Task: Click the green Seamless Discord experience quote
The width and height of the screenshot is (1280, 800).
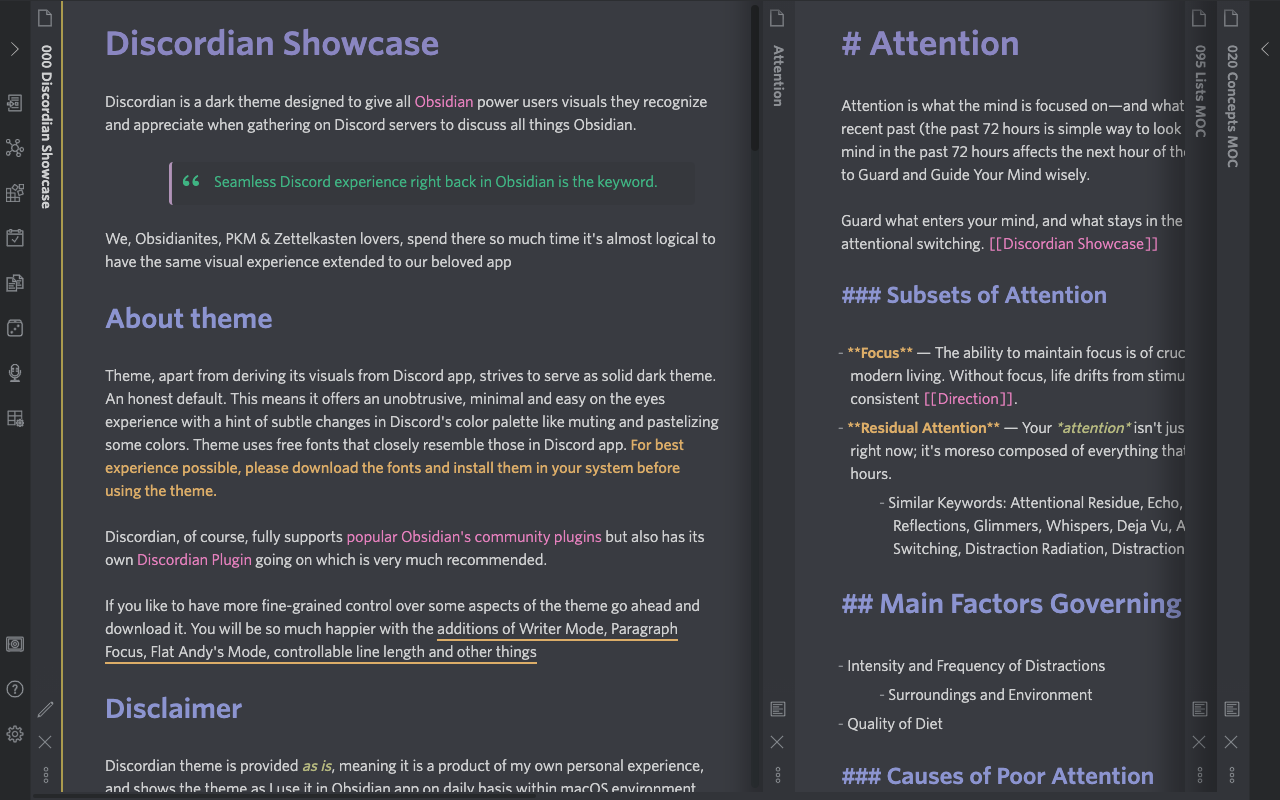Action: (x=435, y=182)
